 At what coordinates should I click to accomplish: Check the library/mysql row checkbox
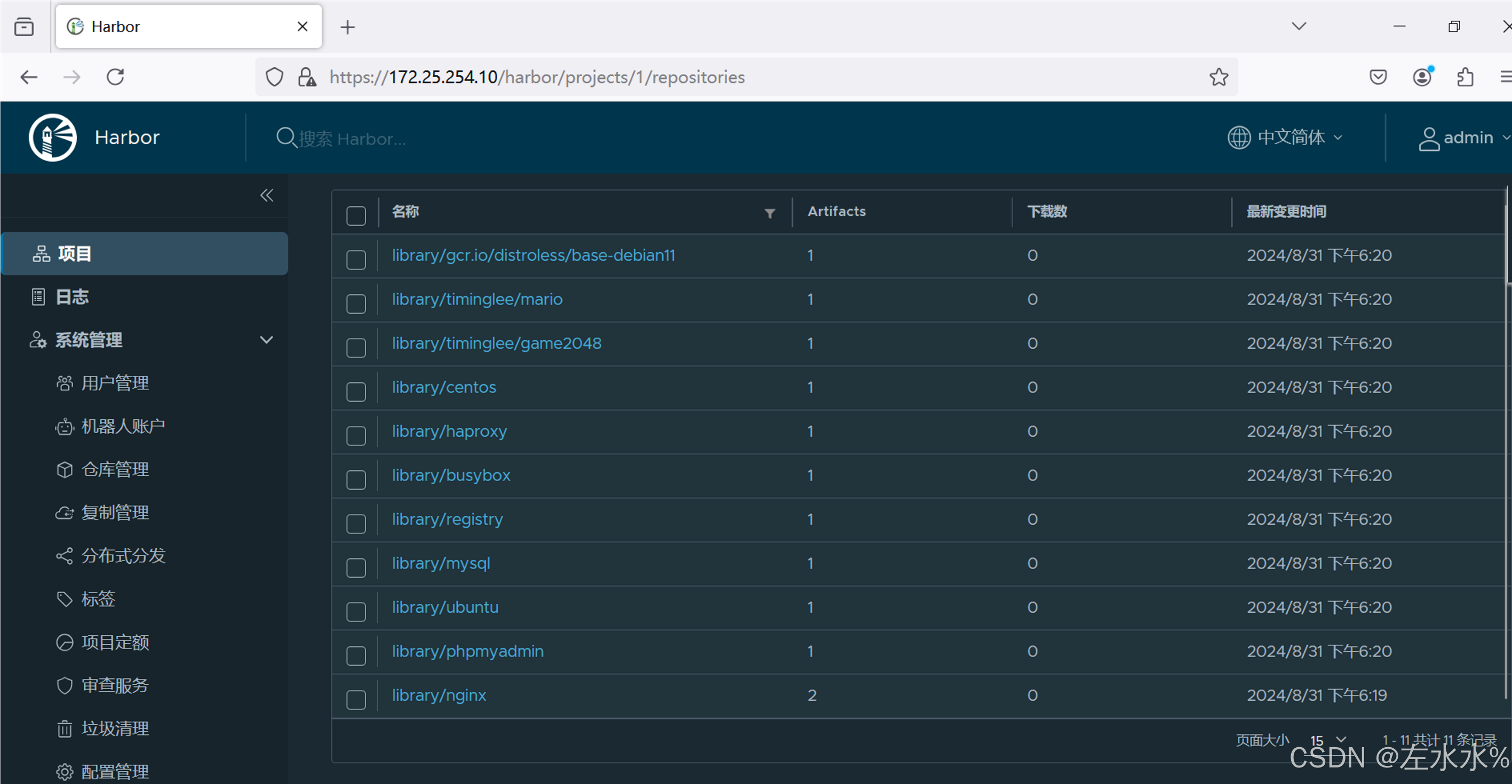tap(356, 567)
